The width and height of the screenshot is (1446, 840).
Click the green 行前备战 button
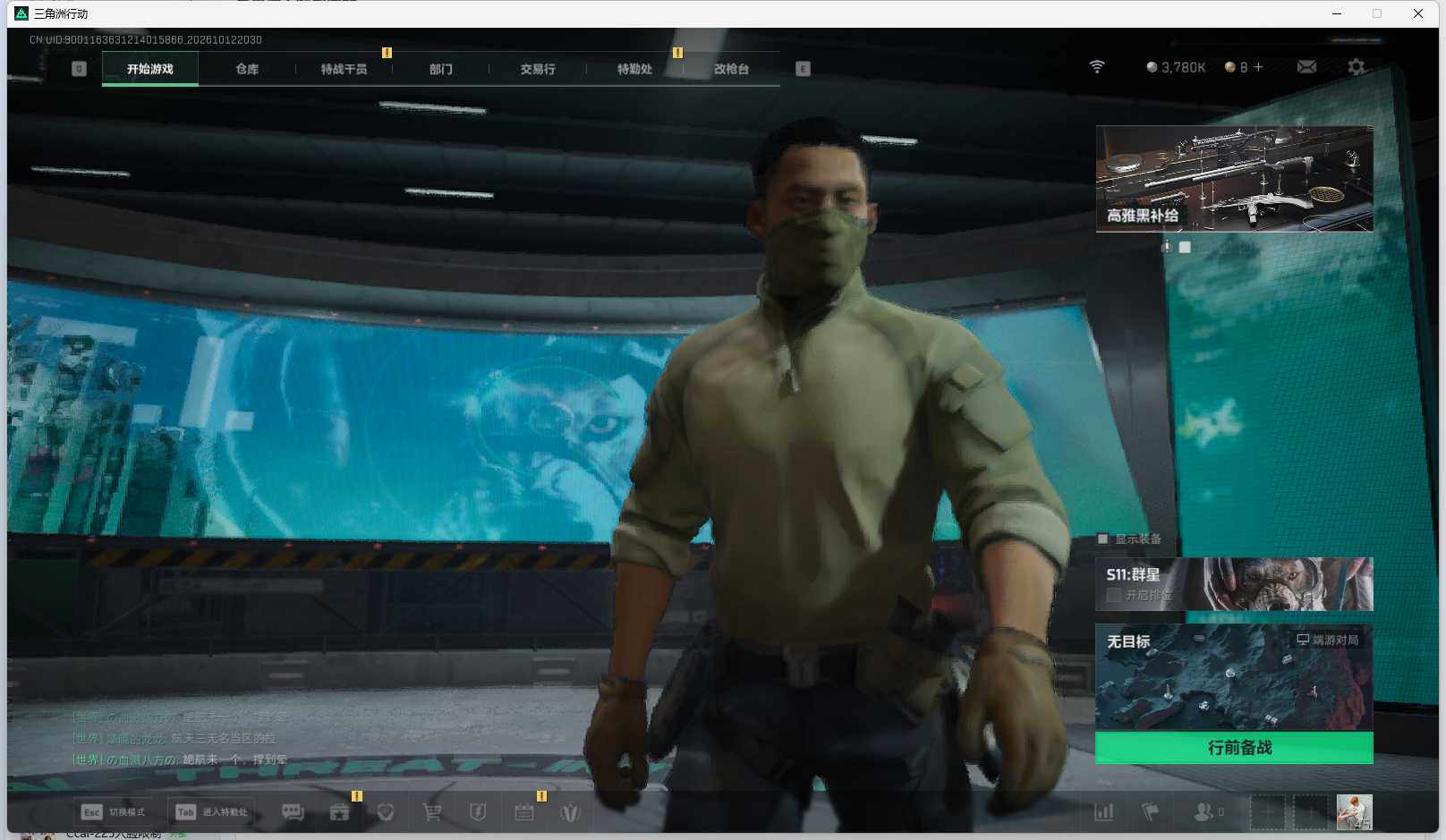(1234, 748)
